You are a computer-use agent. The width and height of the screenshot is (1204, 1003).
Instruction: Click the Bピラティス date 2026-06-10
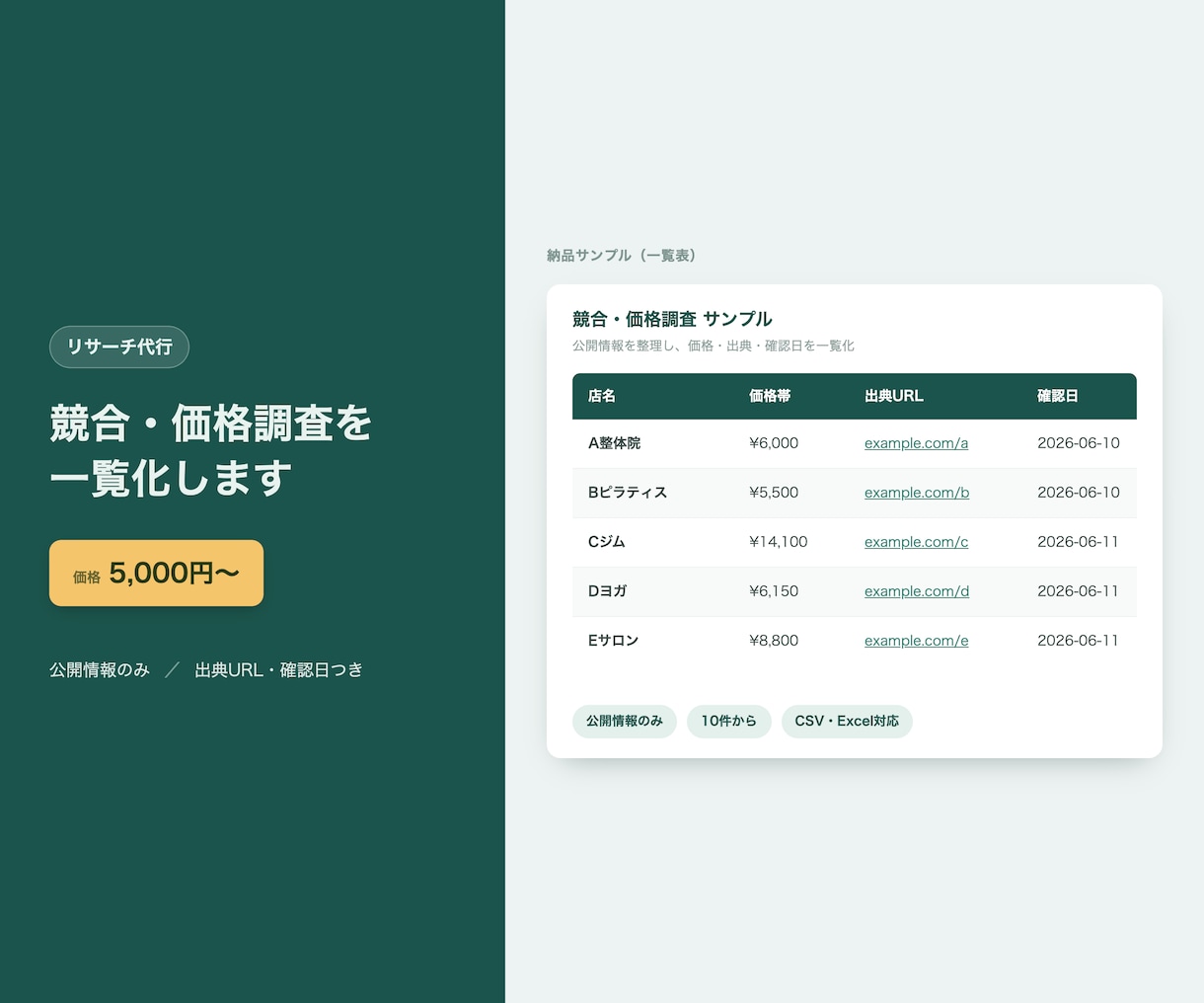click(1079, 493)
